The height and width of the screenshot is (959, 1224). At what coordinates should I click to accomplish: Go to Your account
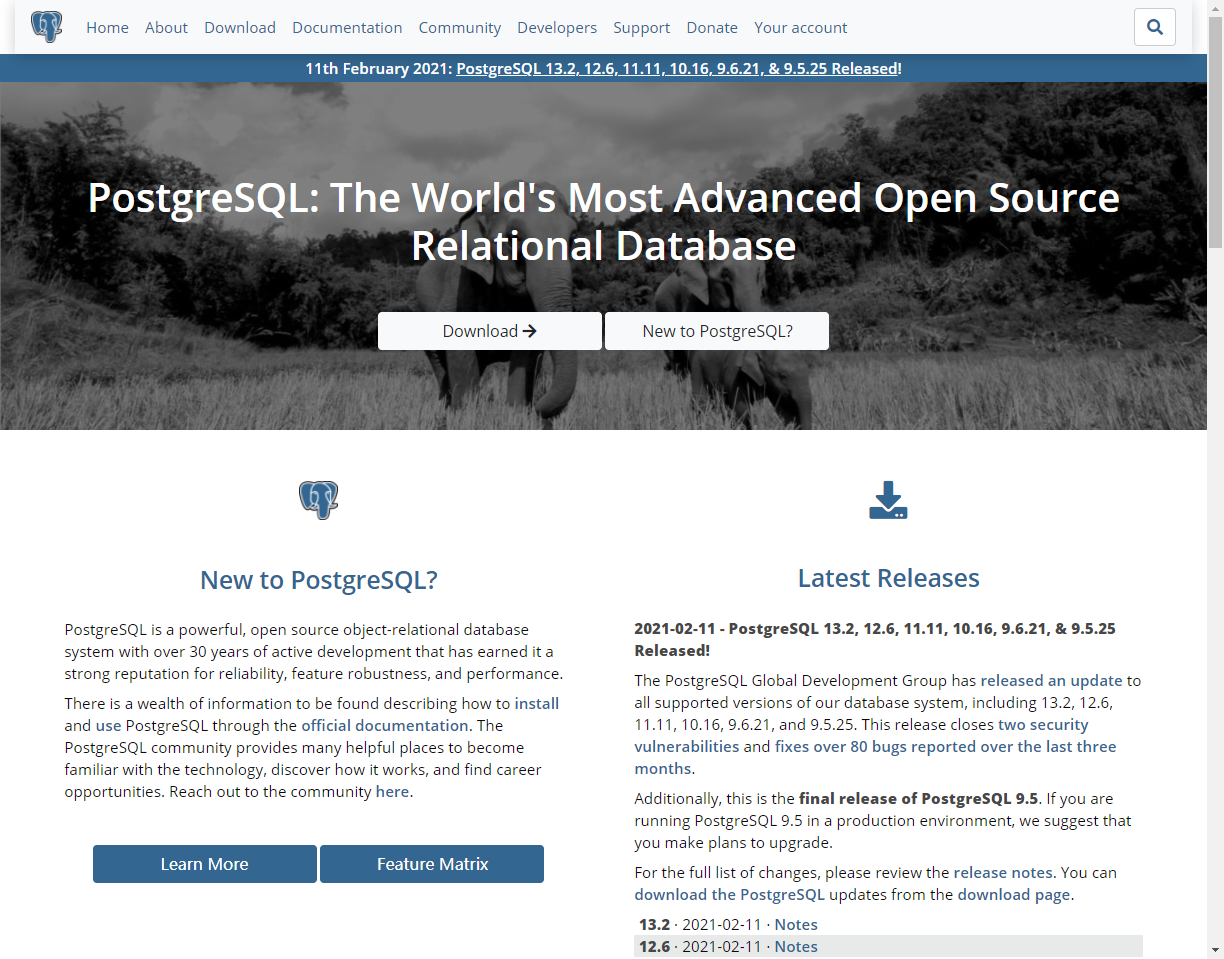click(800, 27)
